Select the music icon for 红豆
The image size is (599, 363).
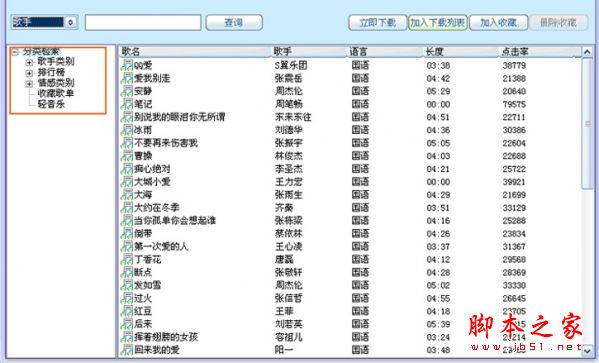pyautogui.click(x=127, y=311)
